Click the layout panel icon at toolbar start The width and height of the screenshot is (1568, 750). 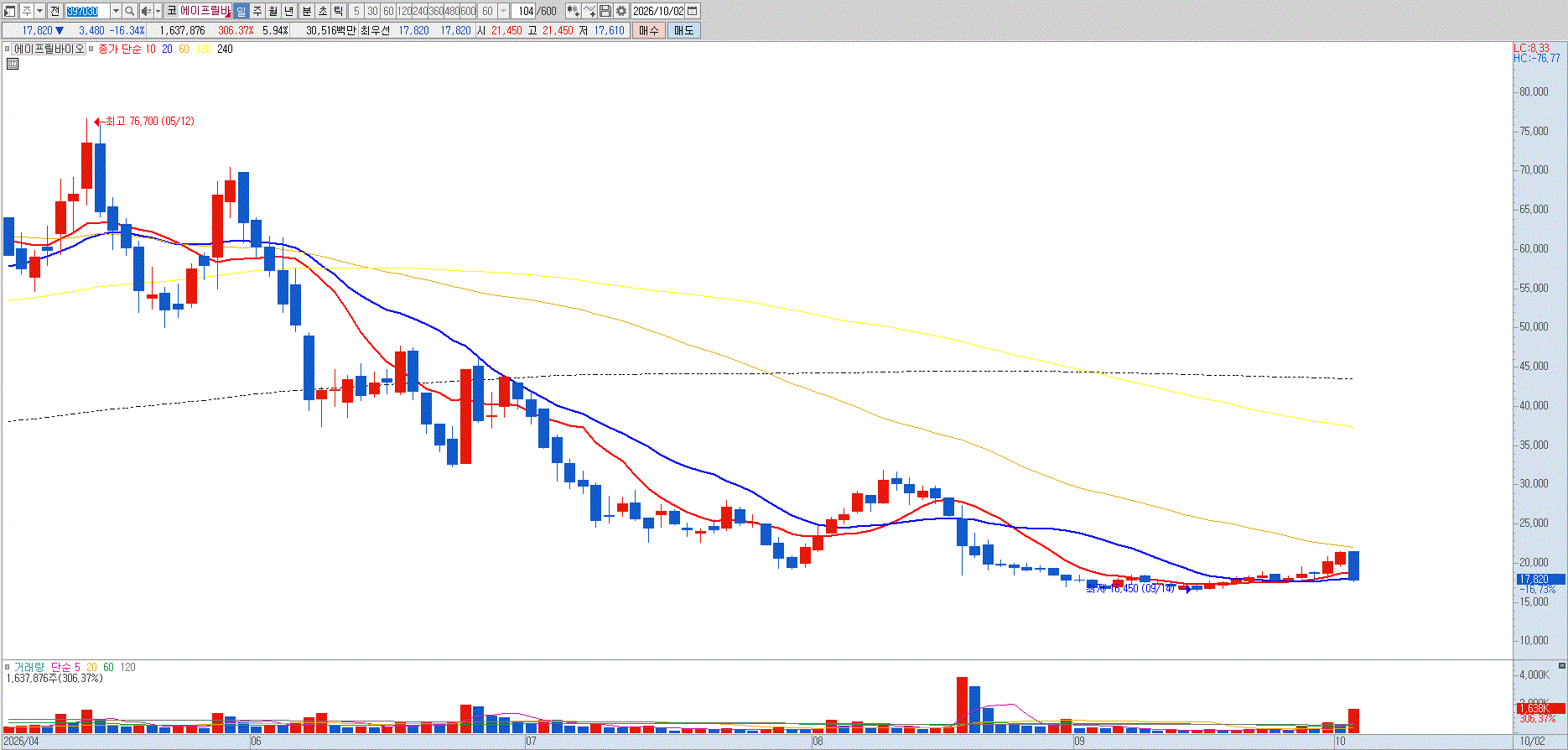[x=10, y=11]
